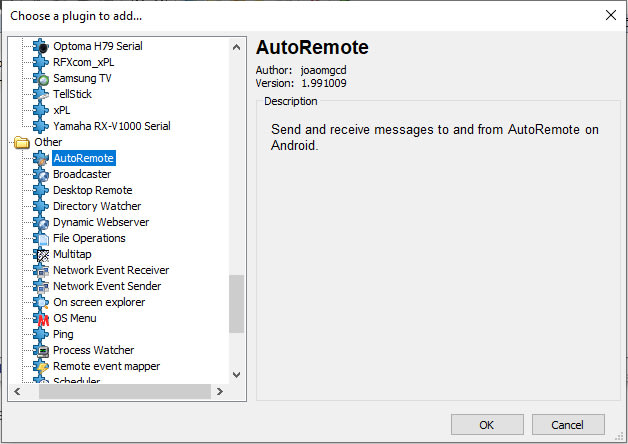
Task: Click the Multitap plugin icon
Action: [41, 254]
